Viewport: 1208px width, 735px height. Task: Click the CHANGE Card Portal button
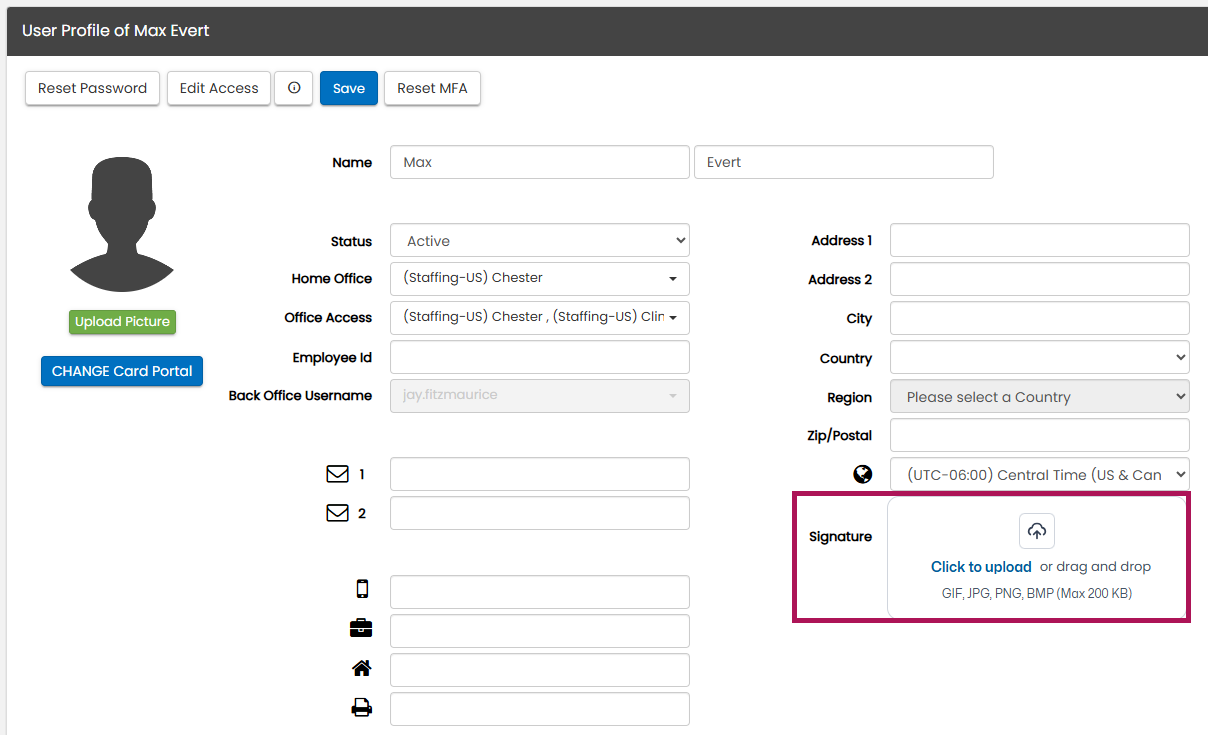[122, 371]
